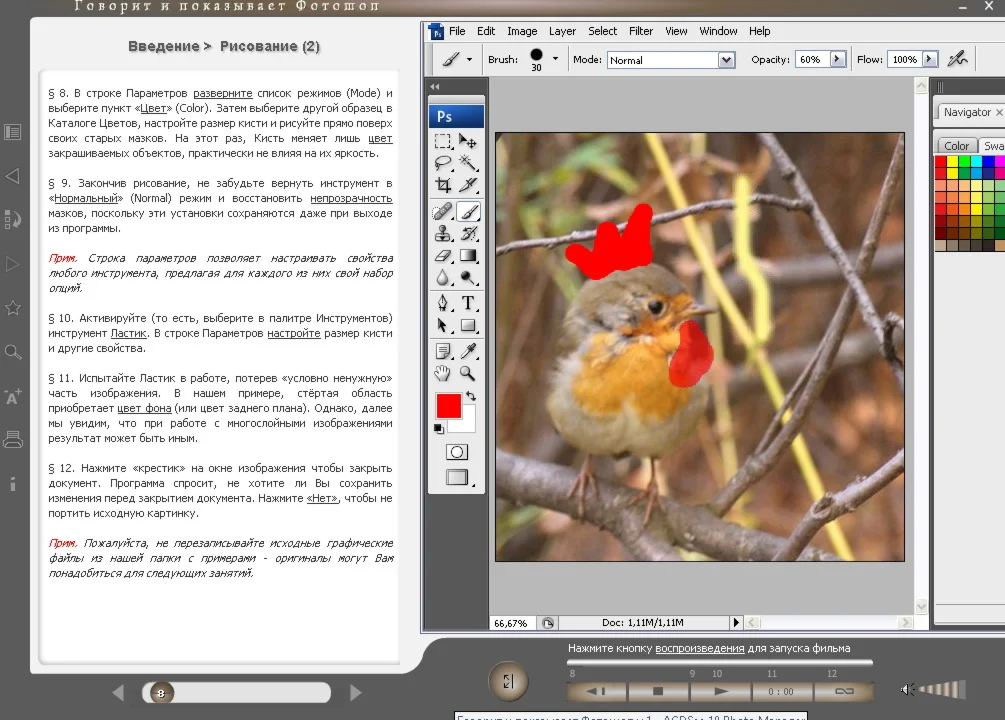The height and width of the screenshot is (720, 1005).
Task: Activate the Crop tool
Action: tap(441, 186)
